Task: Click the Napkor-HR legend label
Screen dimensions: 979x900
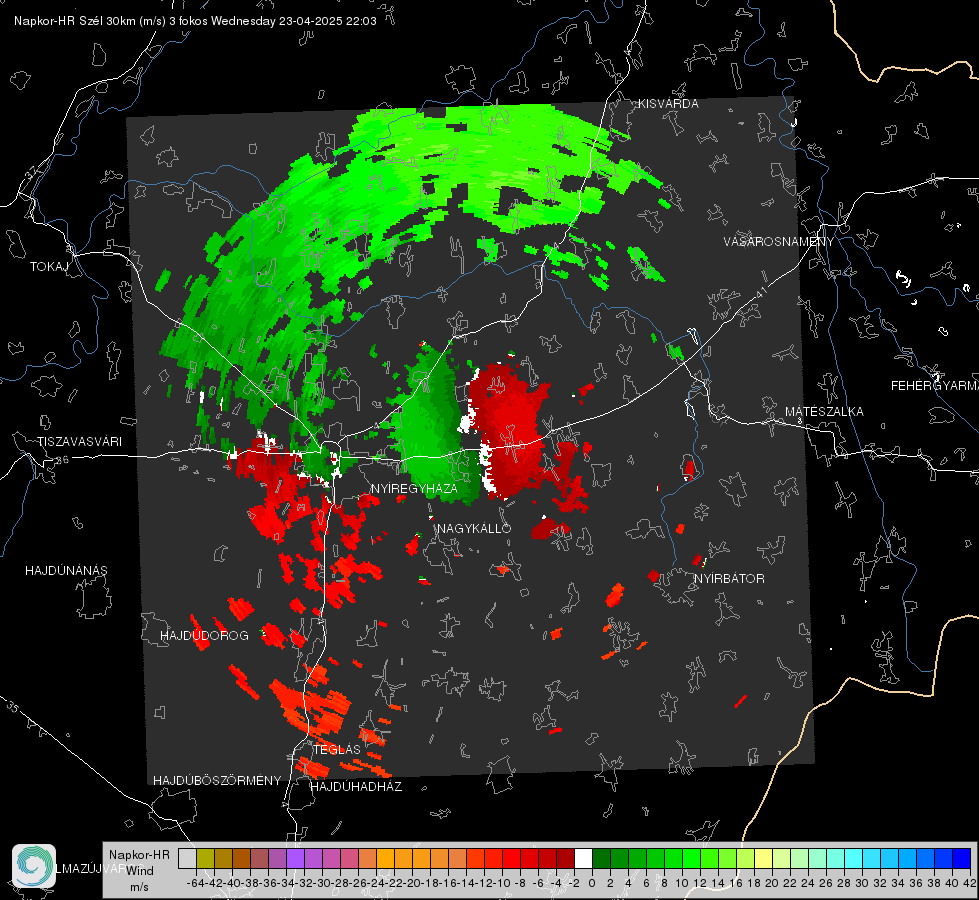Action: coord(139,854)
